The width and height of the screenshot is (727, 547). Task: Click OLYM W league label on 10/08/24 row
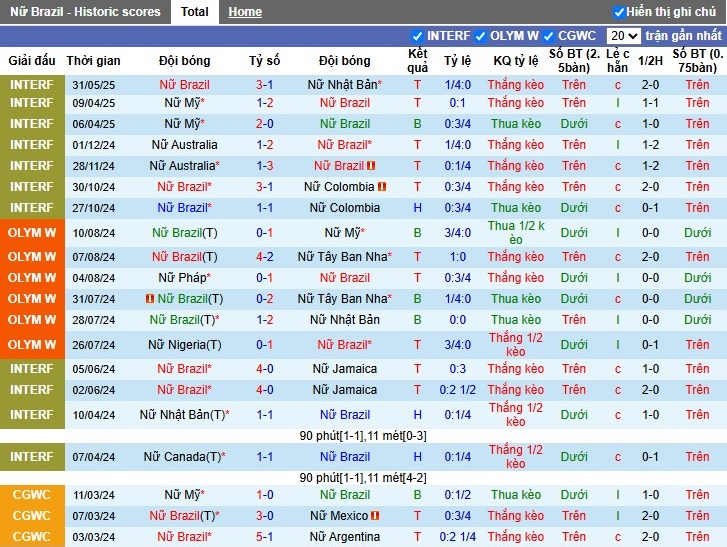pyautogui.click(x=32, y=233)
